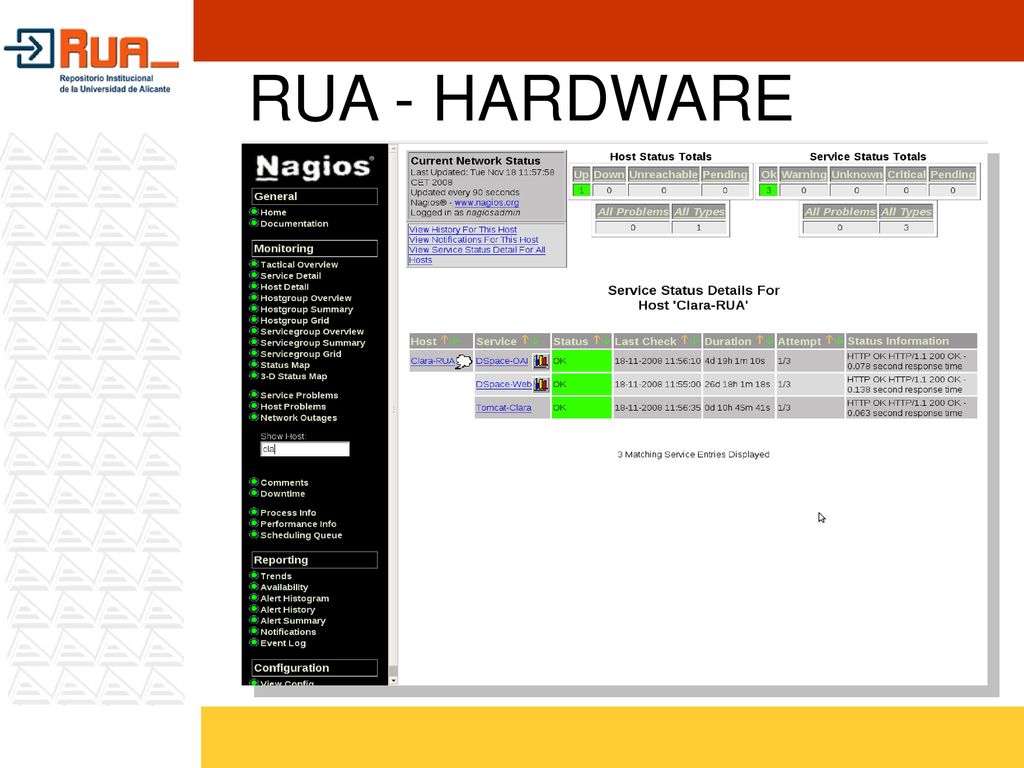Click the Show Host input field
Viewport: 1024px width, 768px height.
pyautogui.click(x=304, y=449)
